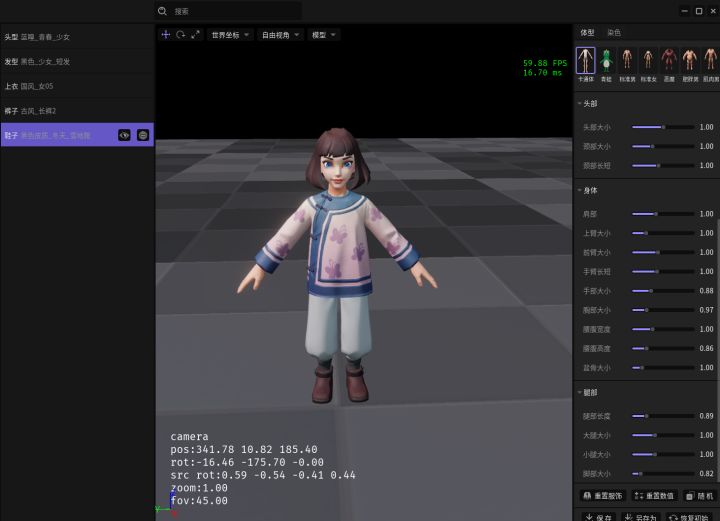Click the 保存 save button
The height and width of the screenshot is (521, 720).
[x=599, y=517]
